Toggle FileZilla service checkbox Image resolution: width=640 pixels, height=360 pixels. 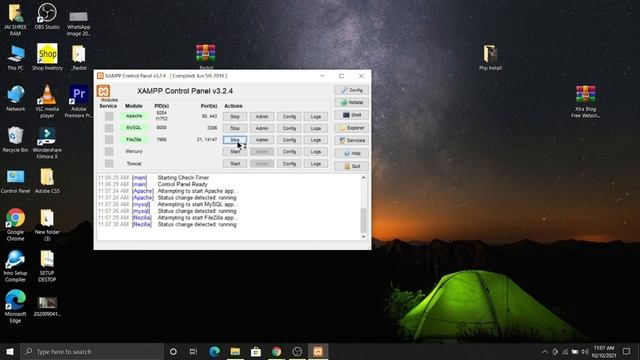coord(109,140)
